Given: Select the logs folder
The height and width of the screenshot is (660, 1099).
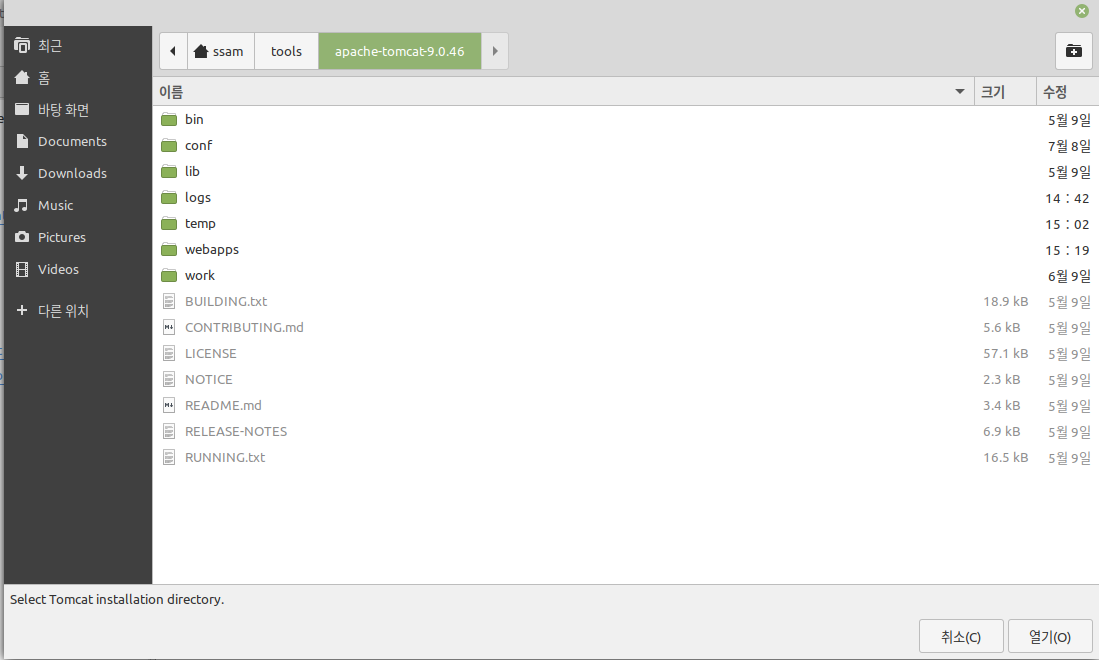Looking at the screenshot, I should pos(625,198).
